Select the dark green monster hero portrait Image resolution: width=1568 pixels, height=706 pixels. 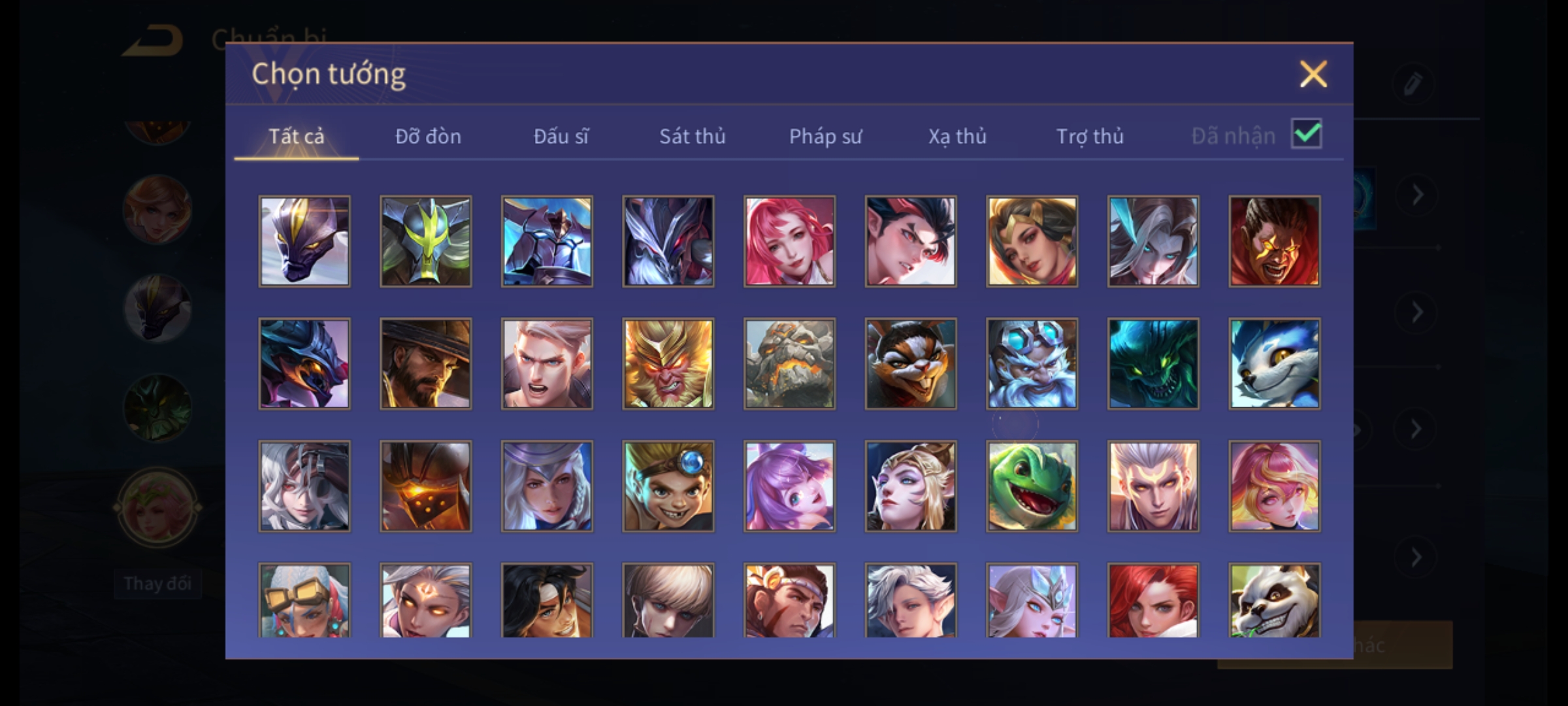pos(1153,364)
